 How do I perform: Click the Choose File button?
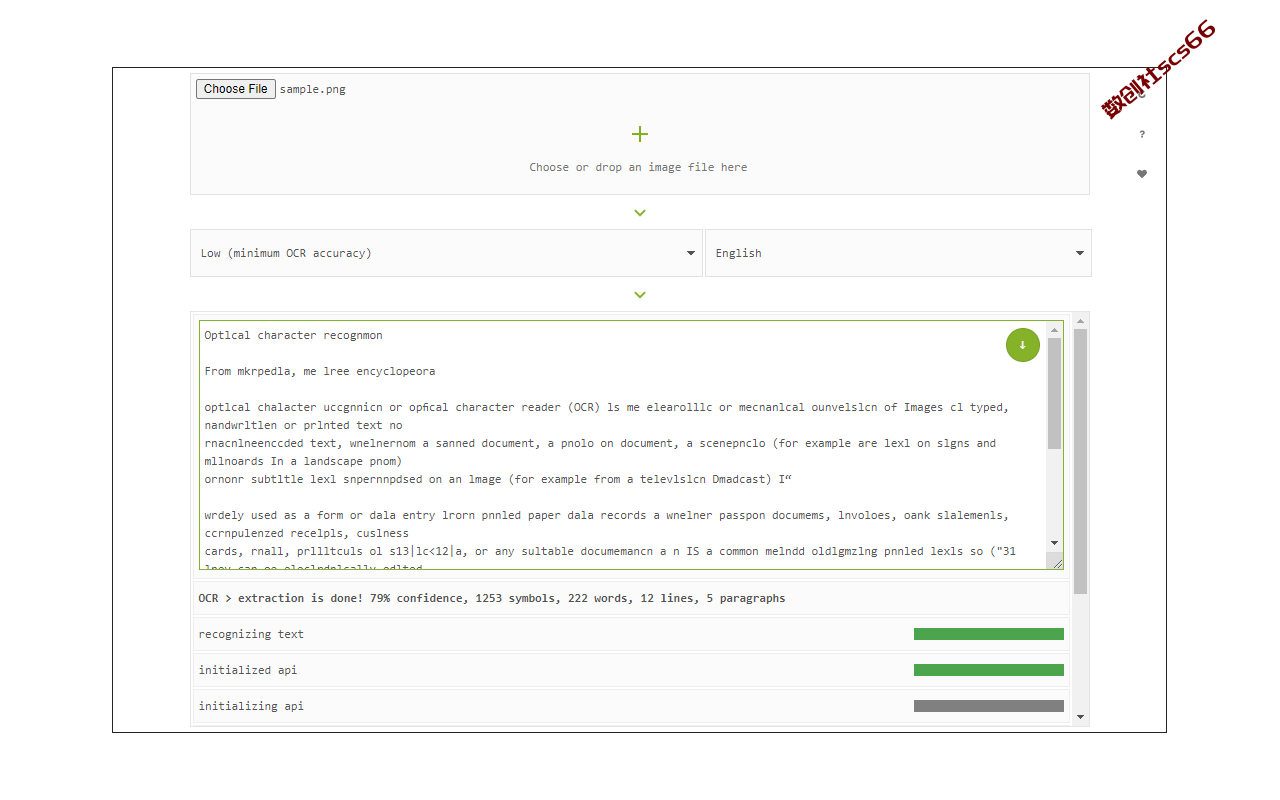(236, 89)
